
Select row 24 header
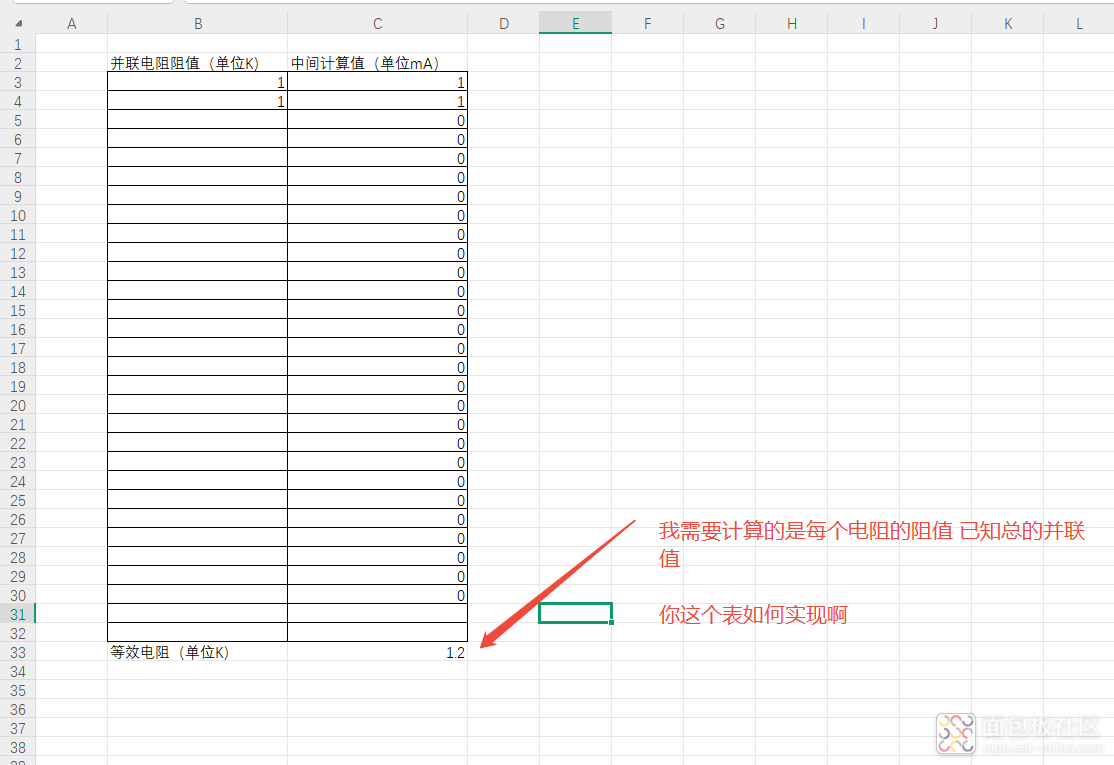click(x=18, y=481)
